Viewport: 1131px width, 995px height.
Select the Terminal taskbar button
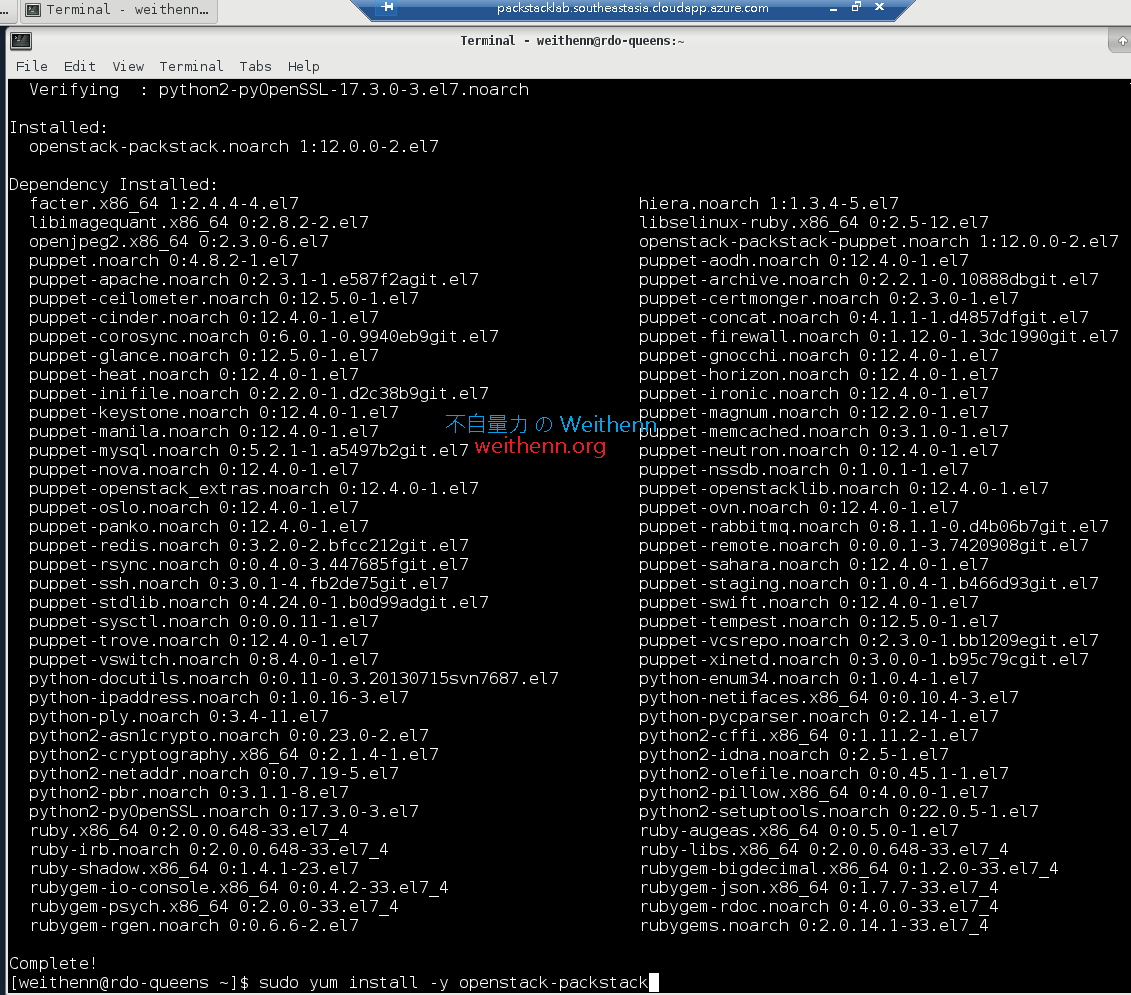(118, 10)
